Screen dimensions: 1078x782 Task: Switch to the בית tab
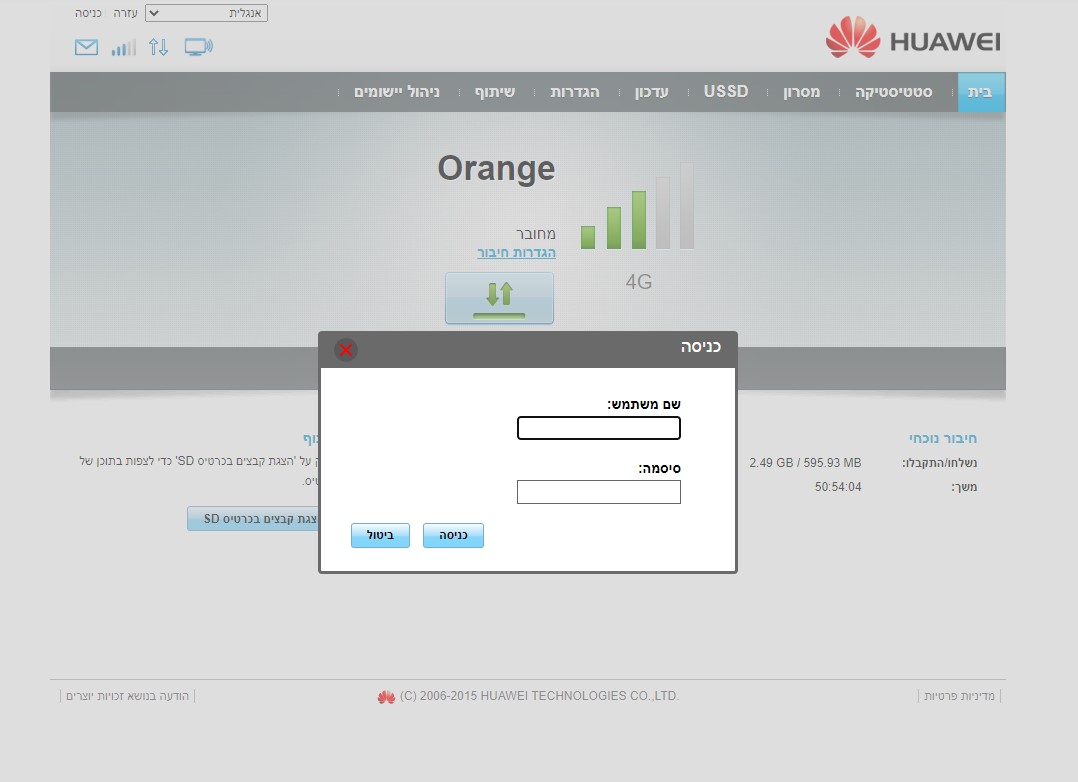pos(981,91)
